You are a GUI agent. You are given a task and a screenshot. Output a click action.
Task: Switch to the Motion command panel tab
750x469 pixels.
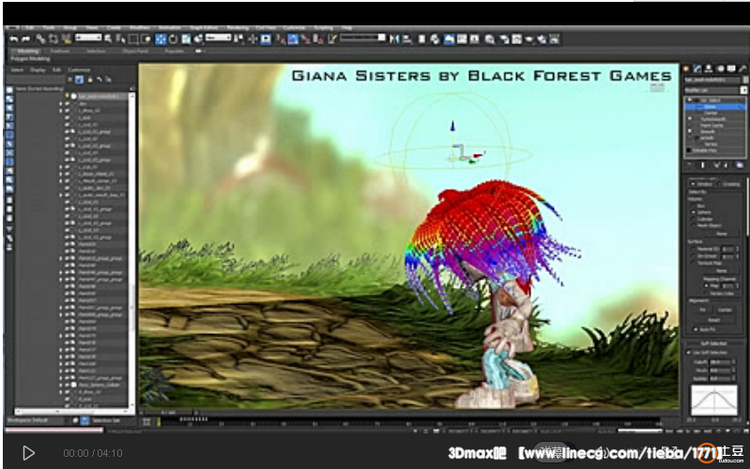[721, 69]
